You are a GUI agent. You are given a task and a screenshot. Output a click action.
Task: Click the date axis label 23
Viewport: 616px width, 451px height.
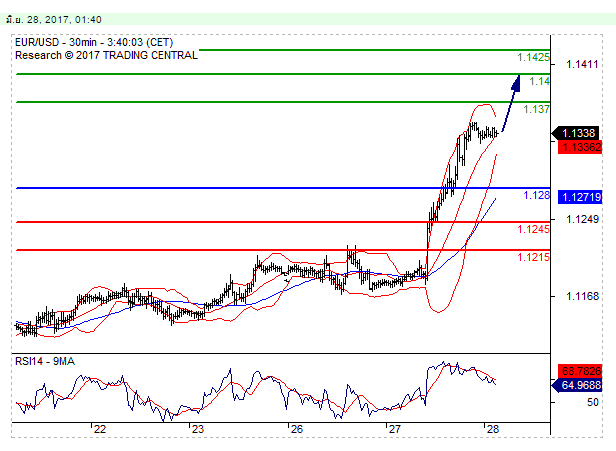[x=198, y=429]
